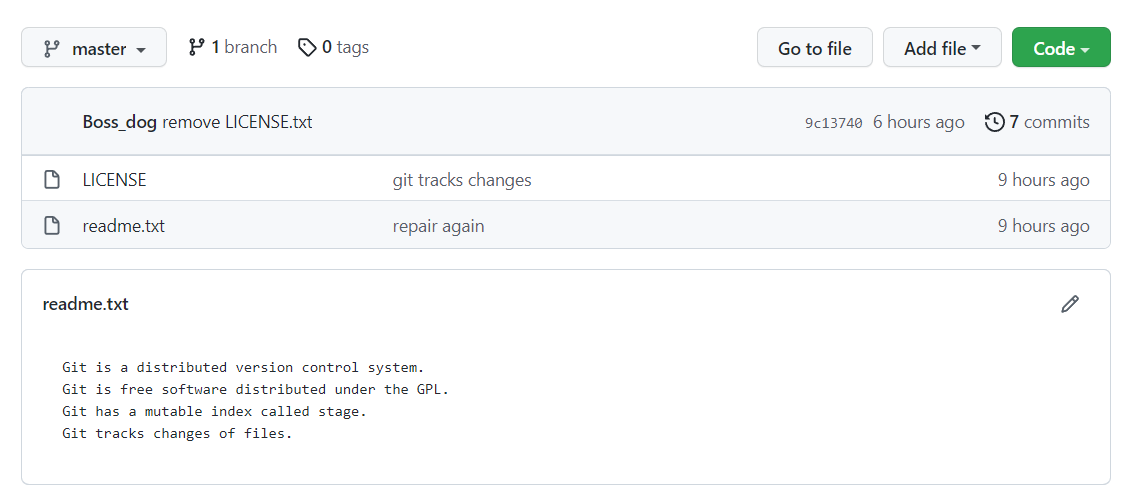Open the 'git tracks changes' commit link
Image resolution: width=1124 pixels, height=501 pixels.
pos(462,180)
